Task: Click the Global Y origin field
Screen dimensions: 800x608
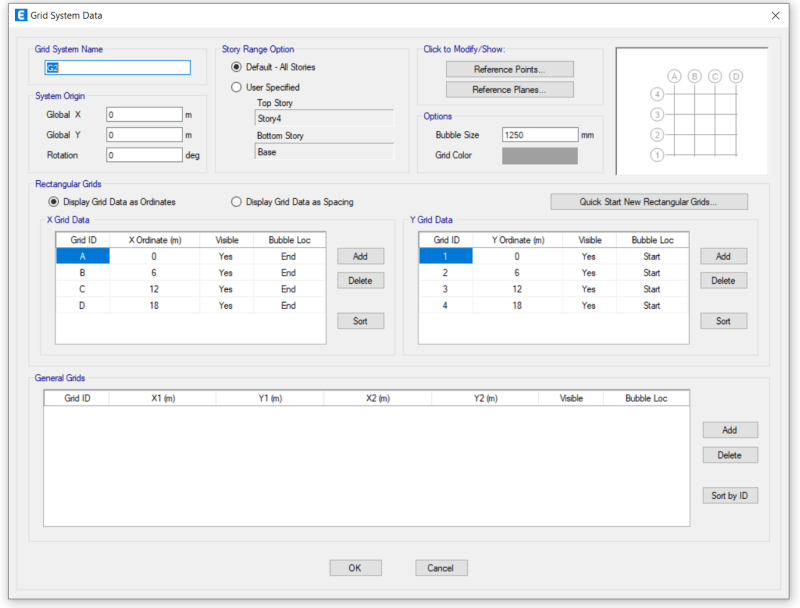Action: click(144, 135)
